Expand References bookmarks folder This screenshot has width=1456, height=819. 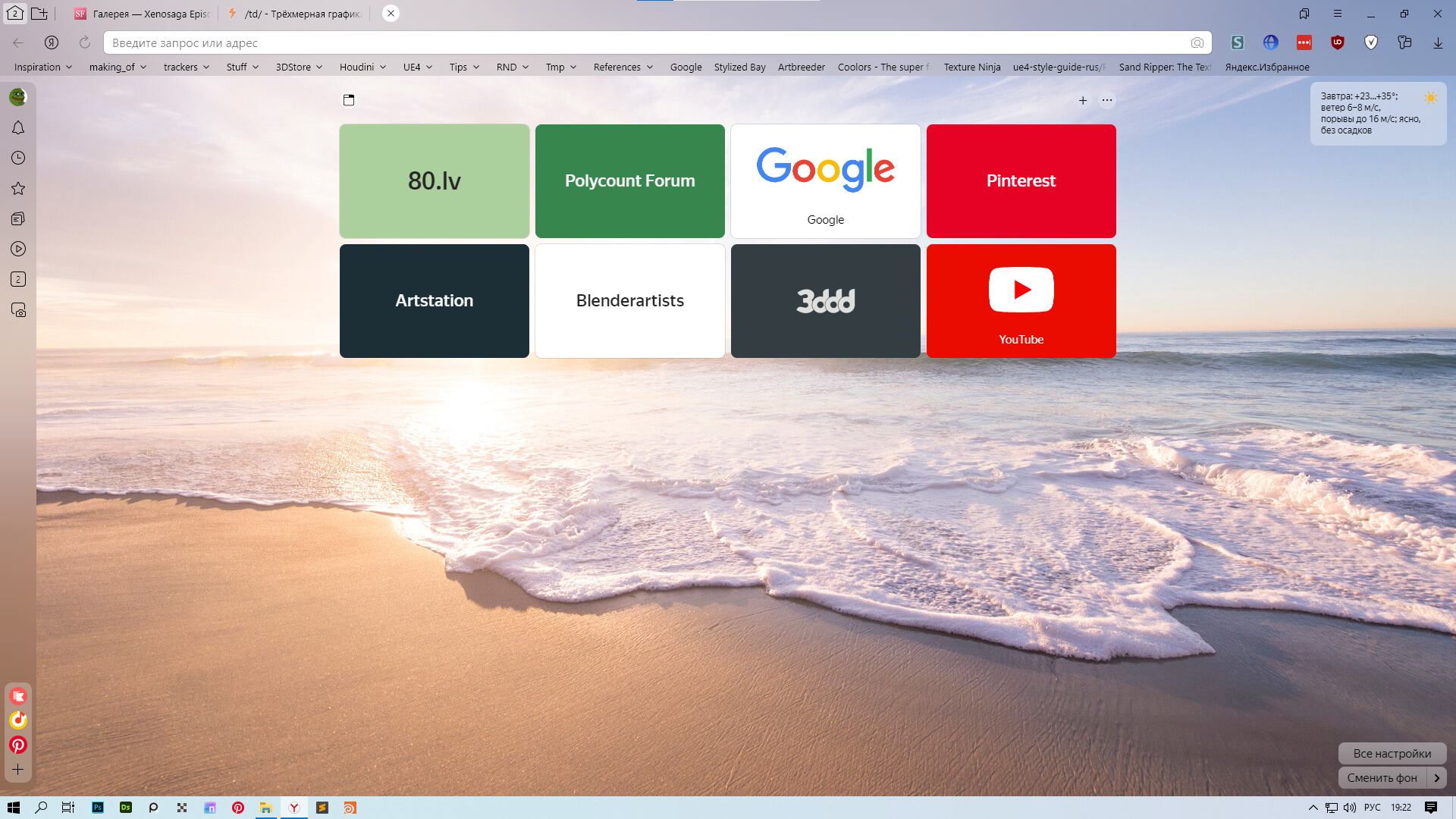click(623, 67)
